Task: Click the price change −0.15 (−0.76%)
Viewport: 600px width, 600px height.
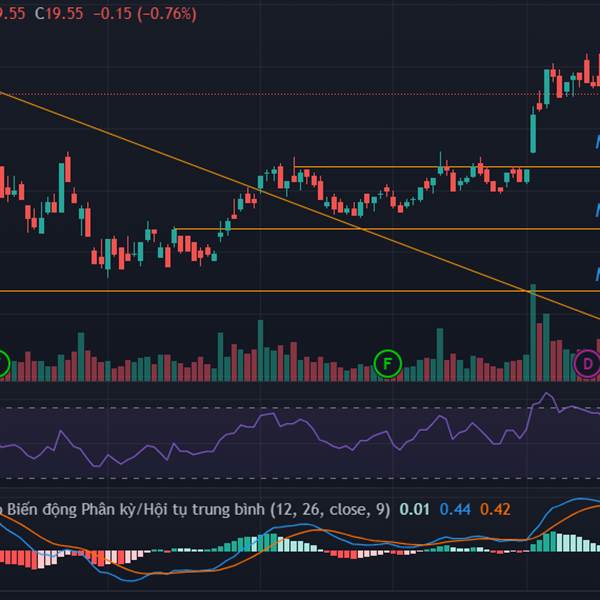Action: click(x=145, y=14)
